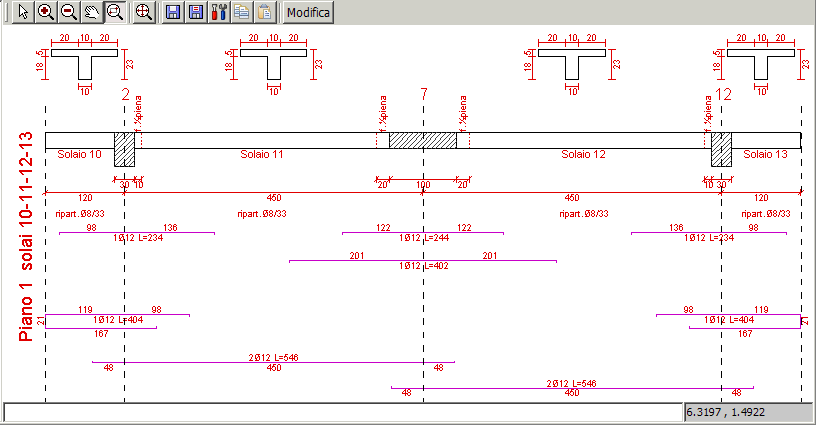Viewport: 816px width, 425px height.
Task: Open the screwdriver and wrench settings tool
Action: (x=219, y=12)
